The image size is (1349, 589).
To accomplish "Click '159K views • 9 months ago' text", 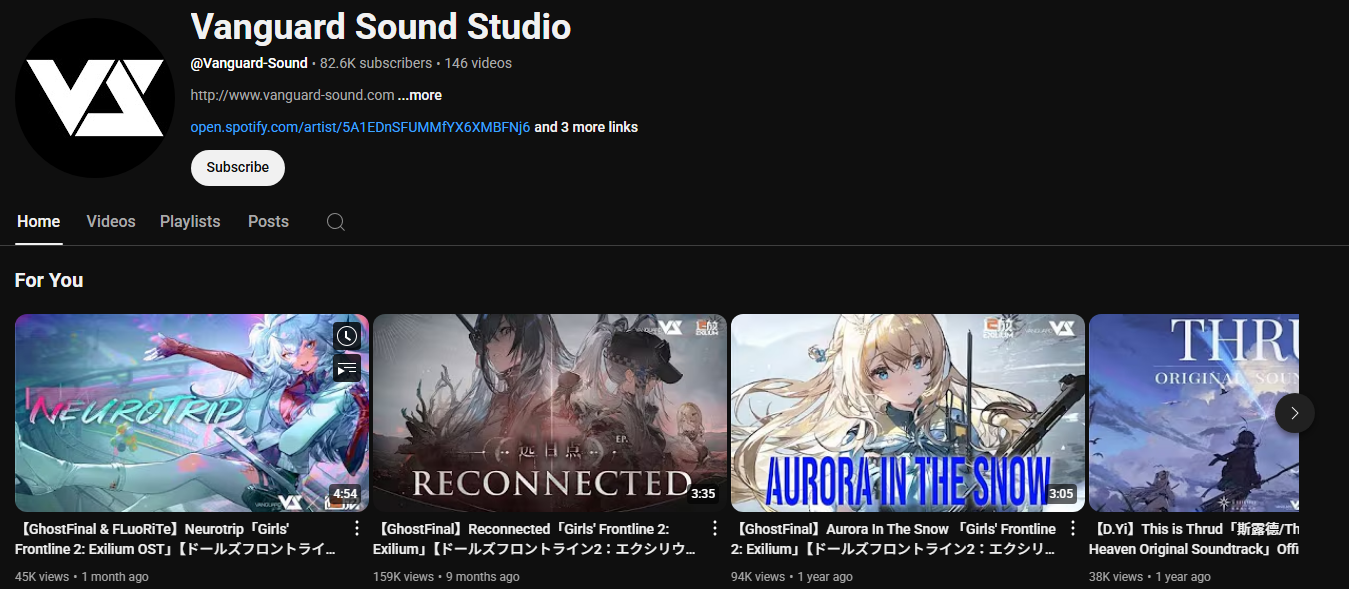I will tap(446, 577).
